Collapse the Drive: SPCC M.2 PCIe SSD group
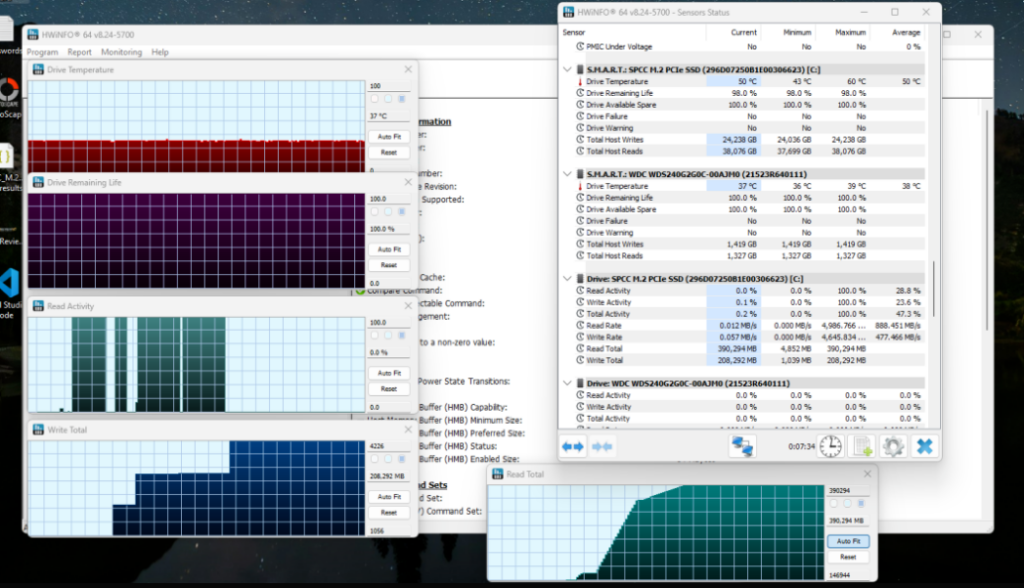Image resolution: width=1024 pixels, height=588 pixels. click(x=568, y=278)
